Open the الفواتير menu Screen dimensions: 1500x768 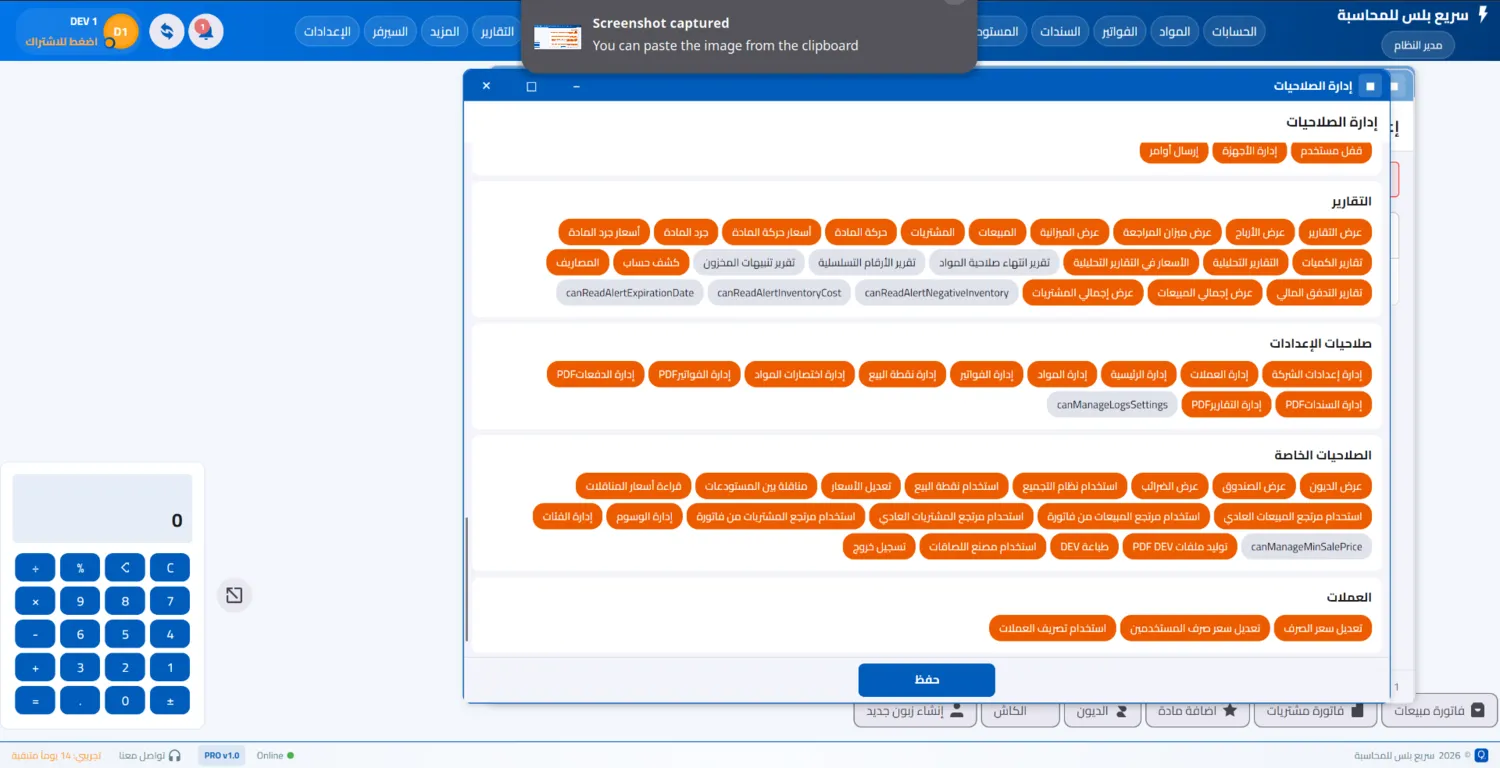tap(1119, 32)
